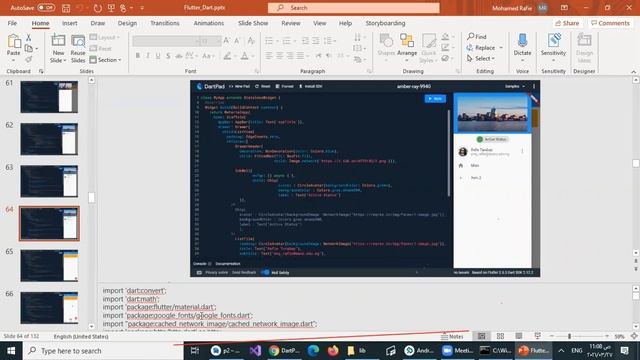Click the Share button
640x360 pixels.
(567, 23)
